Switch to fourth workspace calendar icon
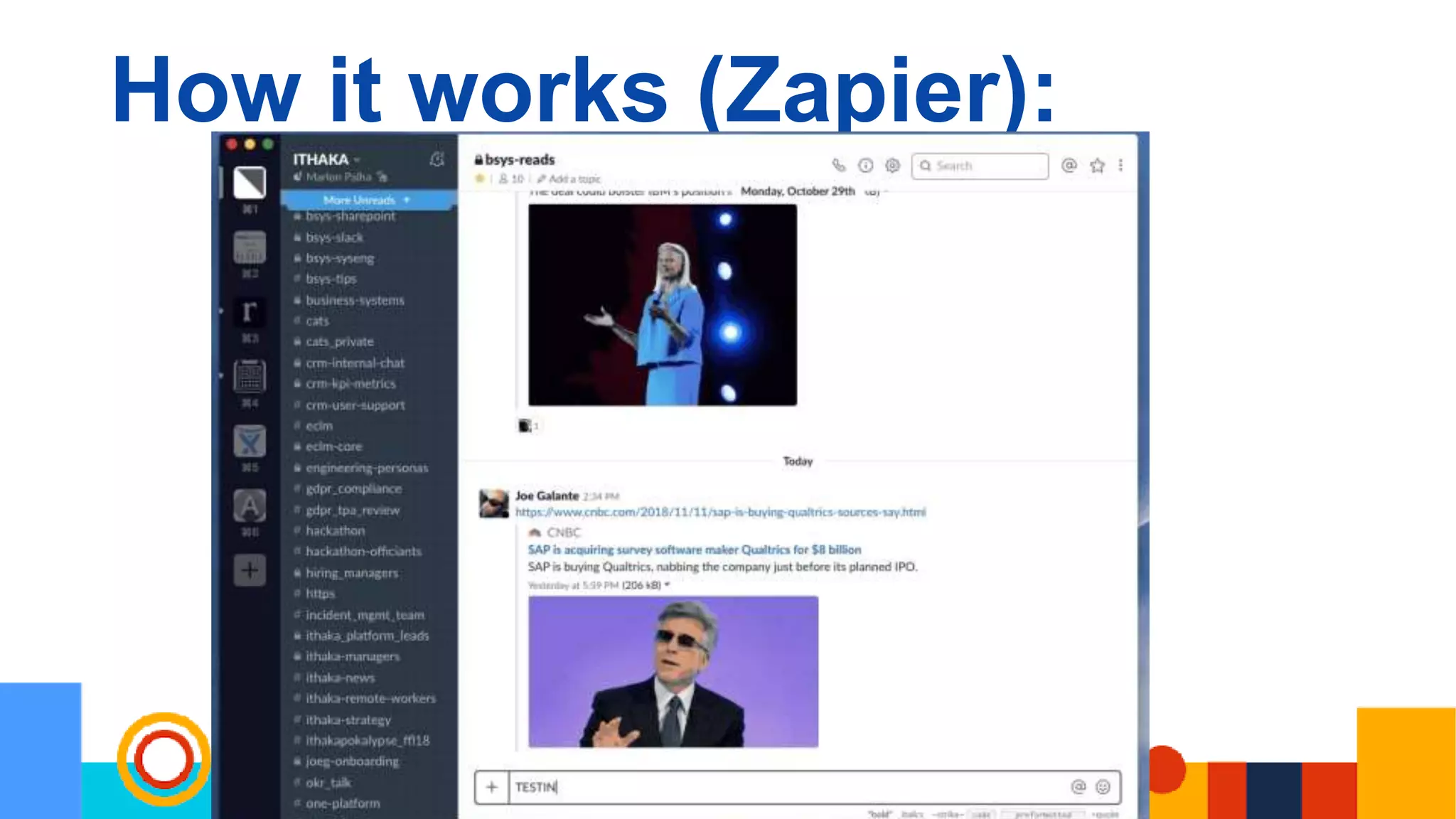Image resolution: width=1456 pixels, height=819 pixels. point(250,376)
